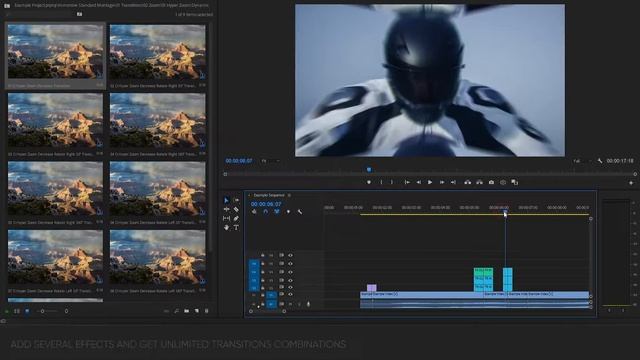The width and height of the screenshot is (640, 360).
Task: Open the Program Monitor Button Editor plus
Action: pyautogui.click(x=631, y=183)
